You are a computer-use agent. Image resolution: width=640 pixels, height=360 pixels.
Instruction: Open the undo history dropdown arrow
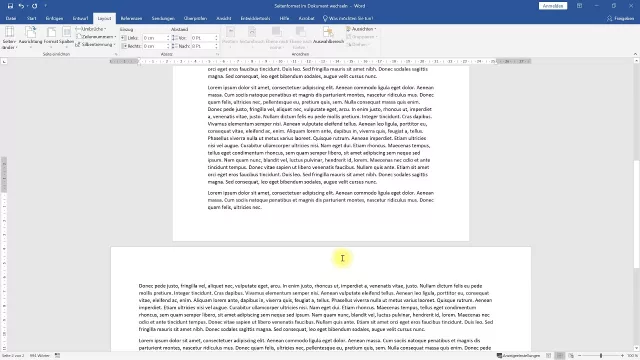coord(27,6)
